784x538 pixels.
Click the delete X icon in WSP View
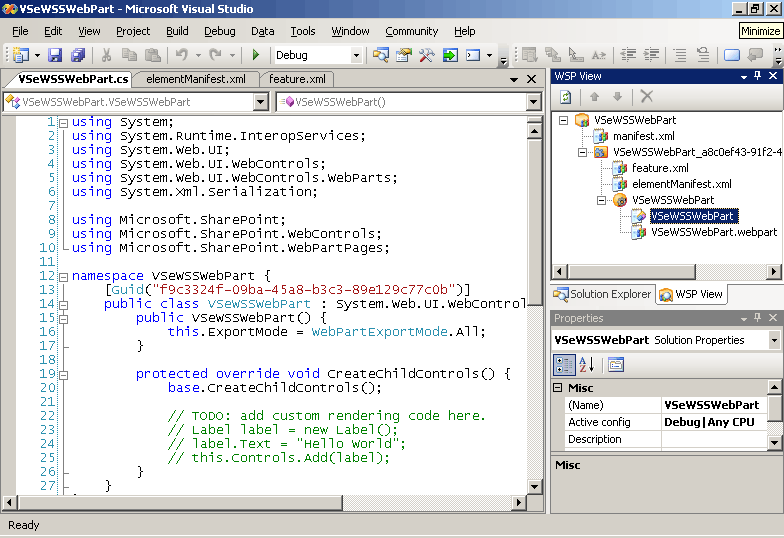646,96
